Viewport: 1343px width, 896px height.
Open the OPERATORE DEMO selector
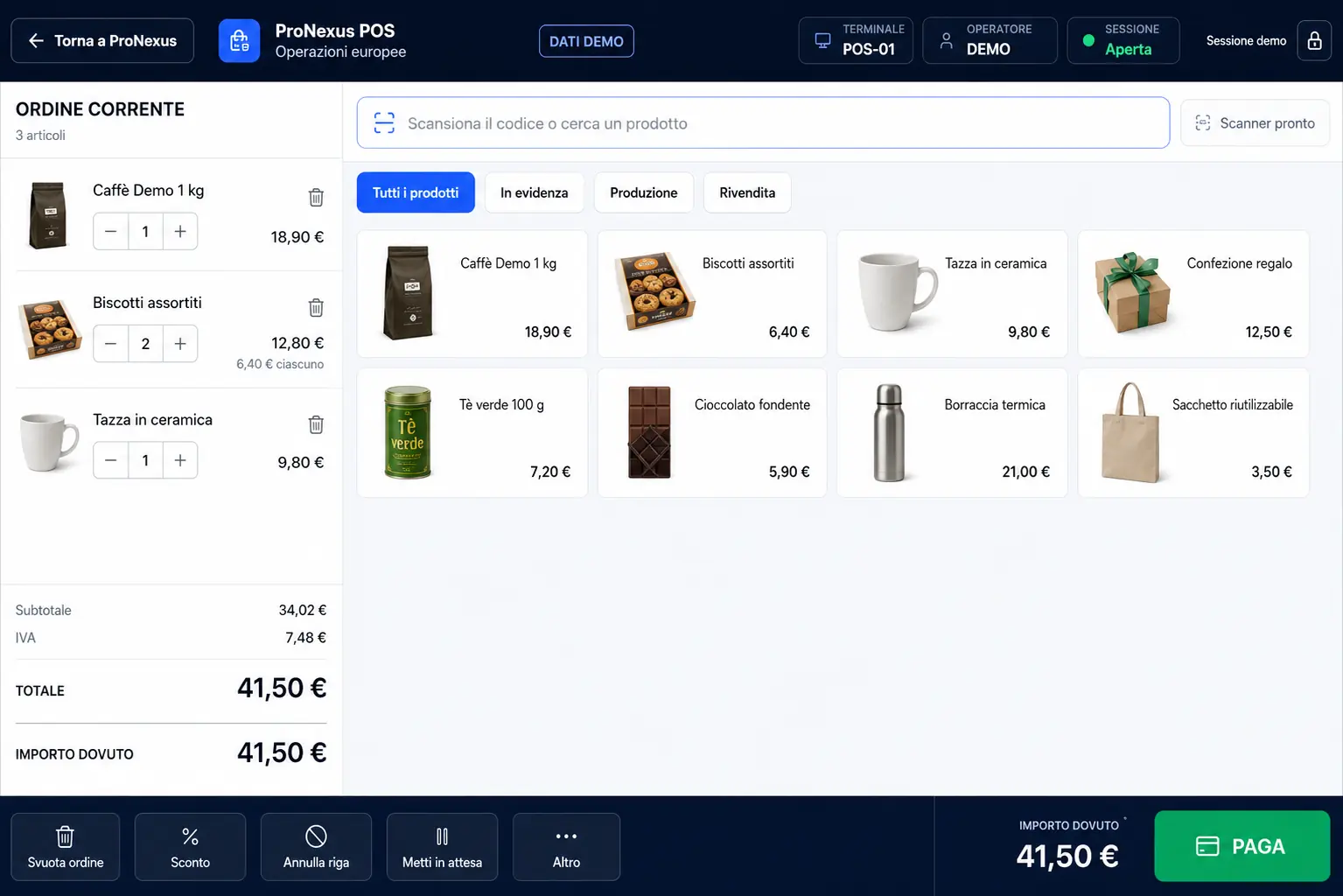point(990,40)
